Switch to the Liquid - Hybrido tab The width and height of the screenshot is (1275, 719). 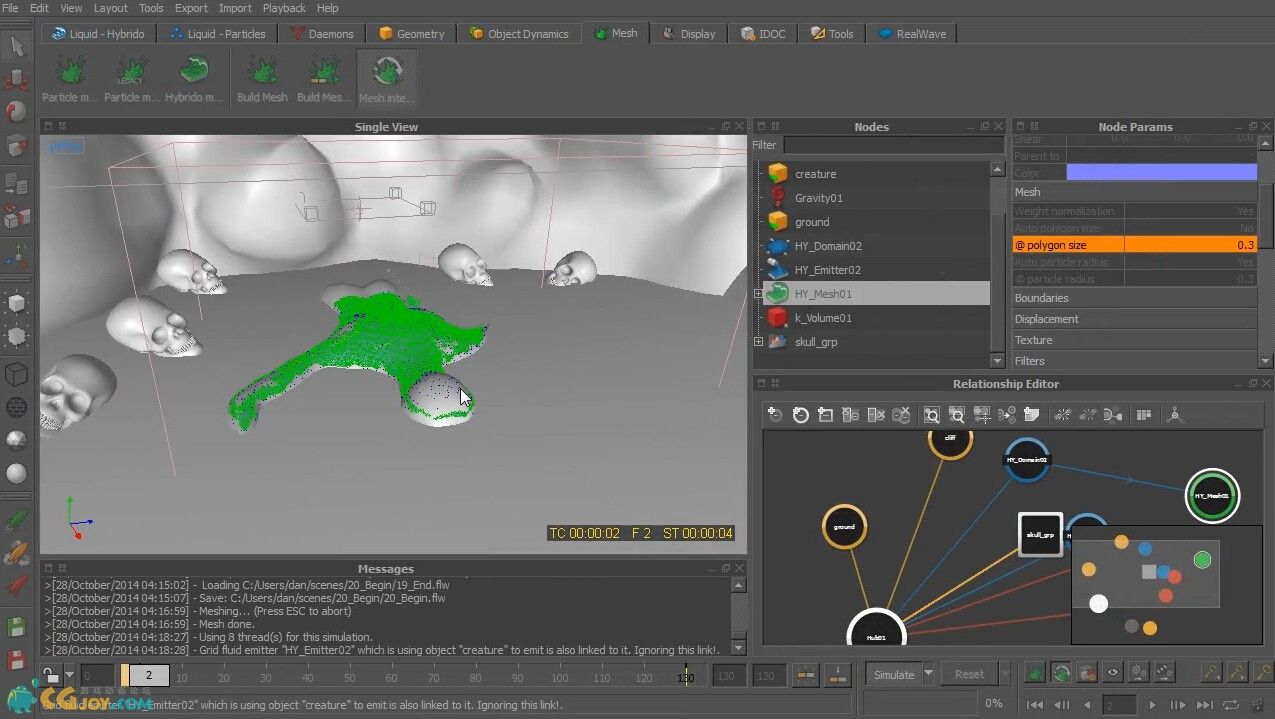(x=98, y=33)
